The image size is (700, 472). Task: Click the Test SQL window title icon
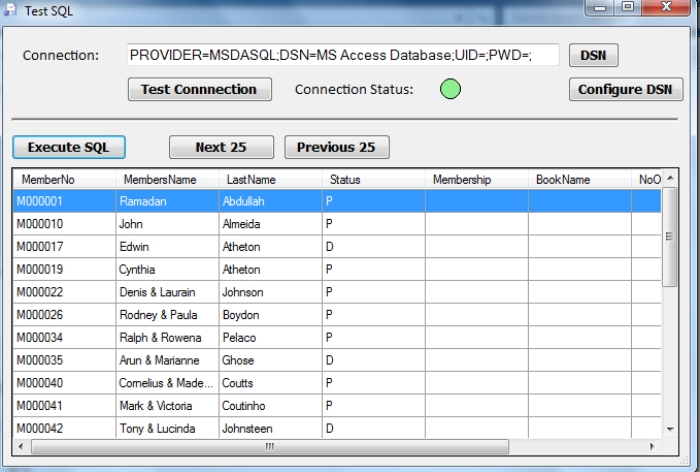10,9
